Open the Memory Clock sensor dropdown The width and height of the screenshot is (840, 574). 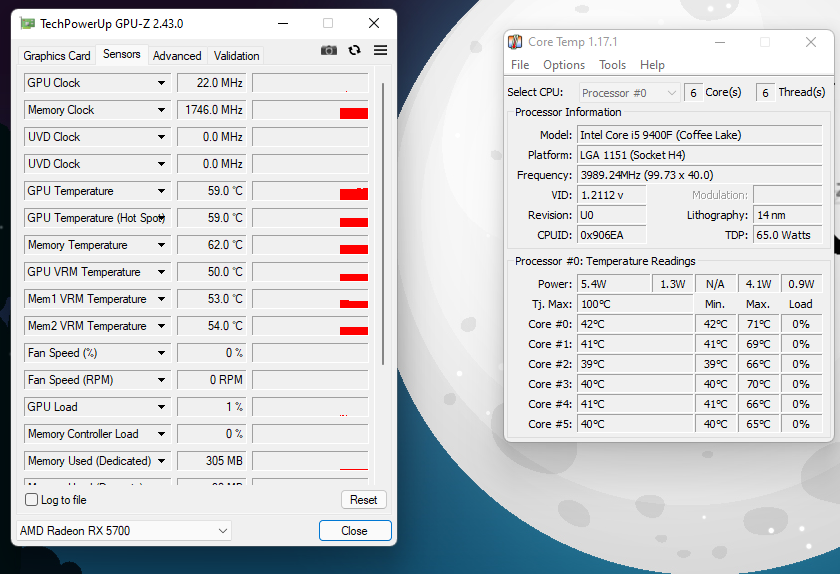tap(161, 110)
